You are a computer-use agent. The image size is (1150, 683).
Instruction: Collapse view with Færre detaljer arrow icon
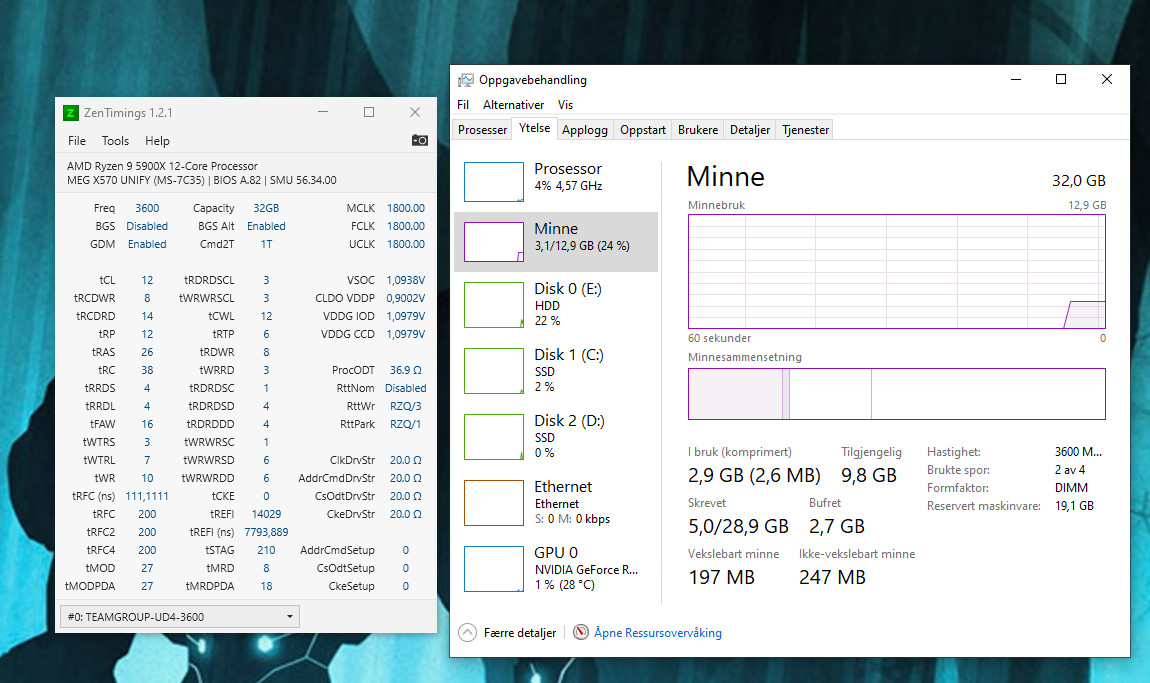[x=467, y=632]
